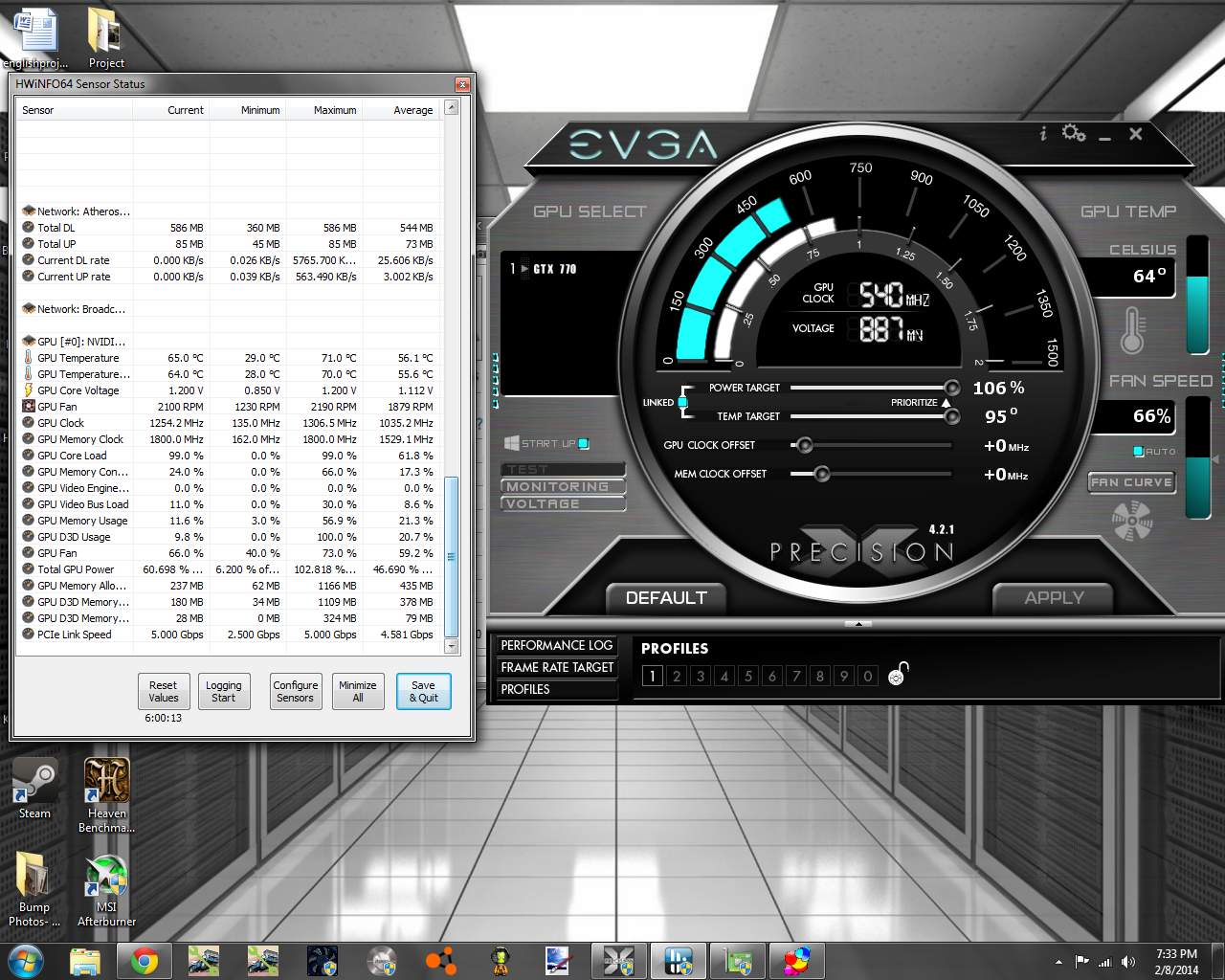Viewport: 1225px width, 980px height.
Task: Click HWiNFO scrollbar up arrow
Action: pyautogui.click(x=452, y=107)
